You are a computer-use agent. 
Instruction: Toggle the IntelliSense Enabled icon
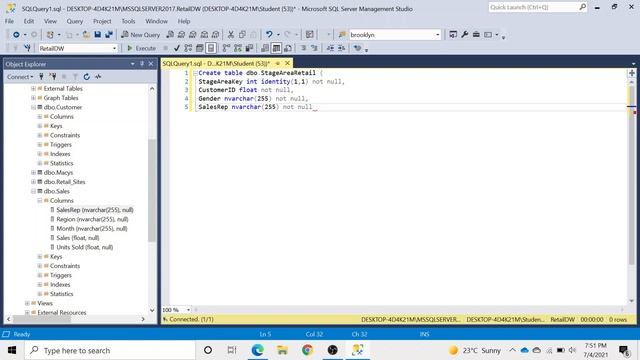pos(211,48)
